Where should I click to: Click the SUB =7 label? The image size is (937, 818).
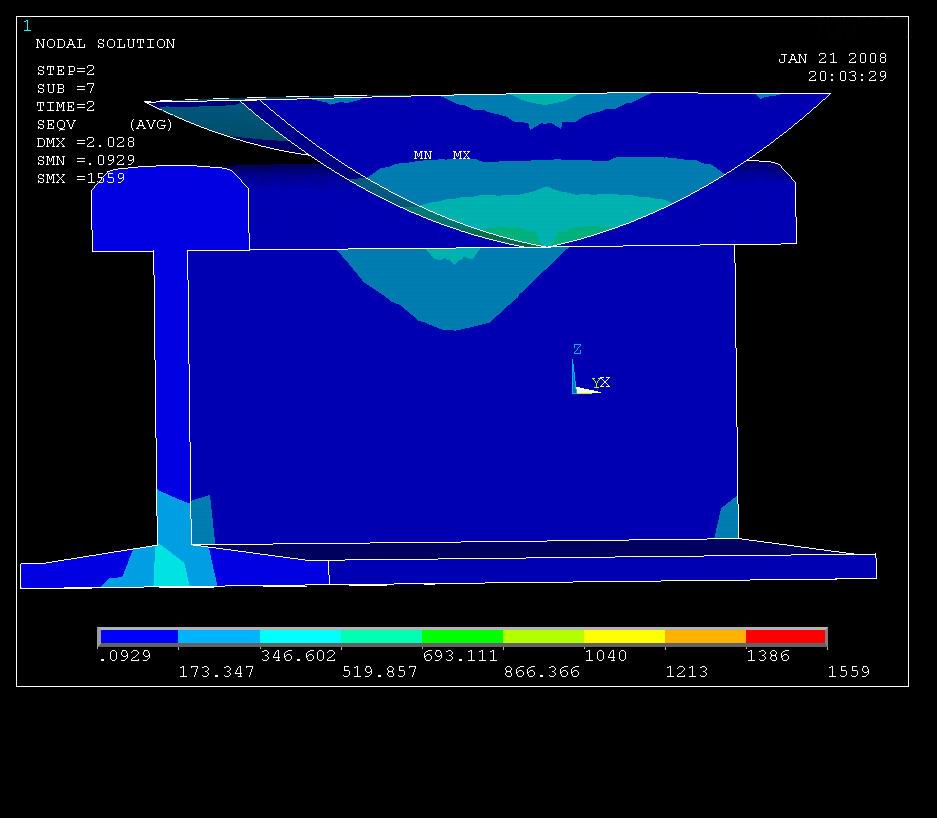coord(66,88)
